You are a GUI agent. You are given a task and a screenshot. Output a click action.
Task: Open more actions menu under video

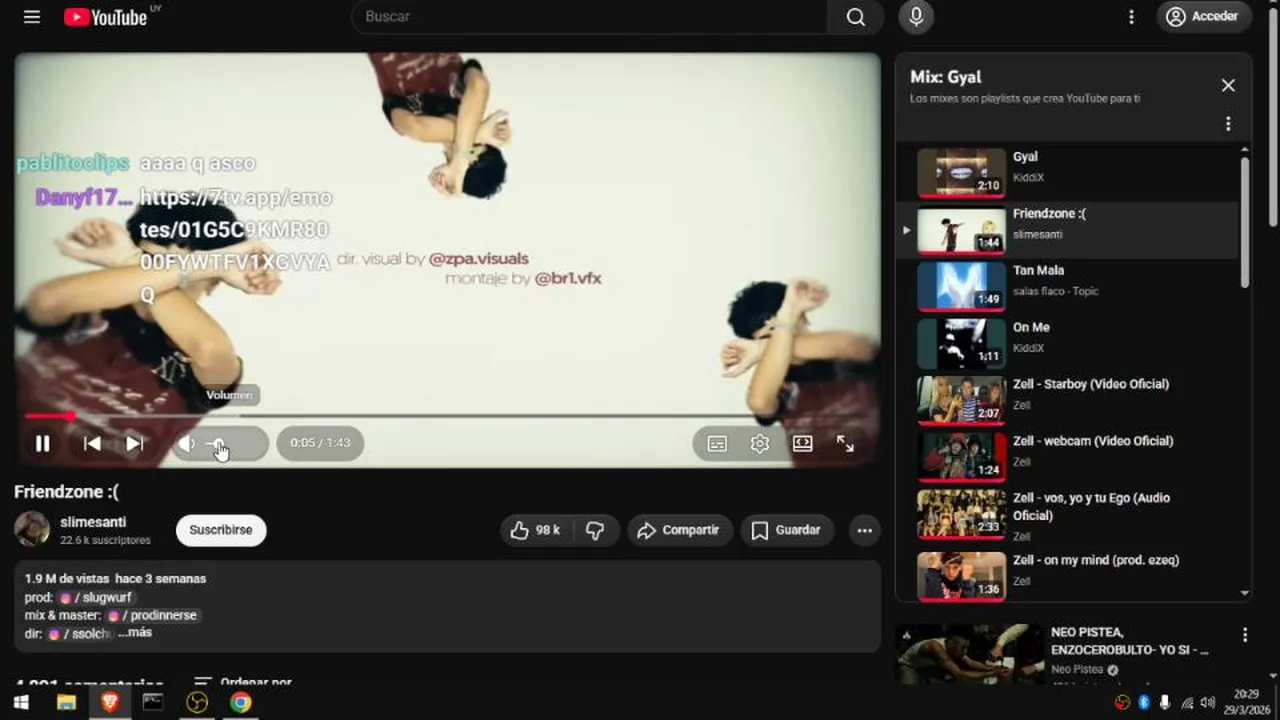pyautogui.click(x=865, y=530)
